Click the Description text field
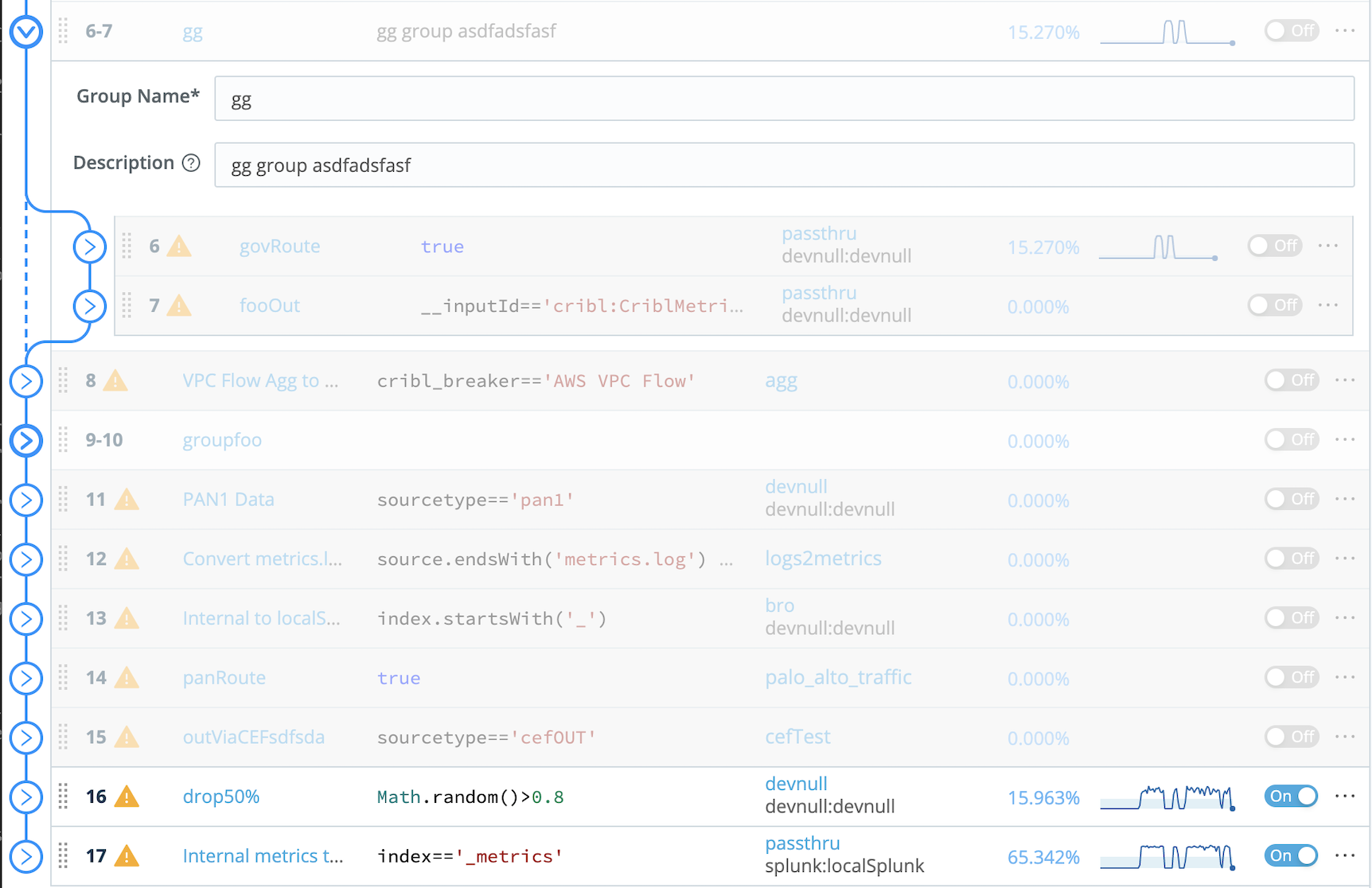This screenshot has height=888, width=1372. [784, 166]
